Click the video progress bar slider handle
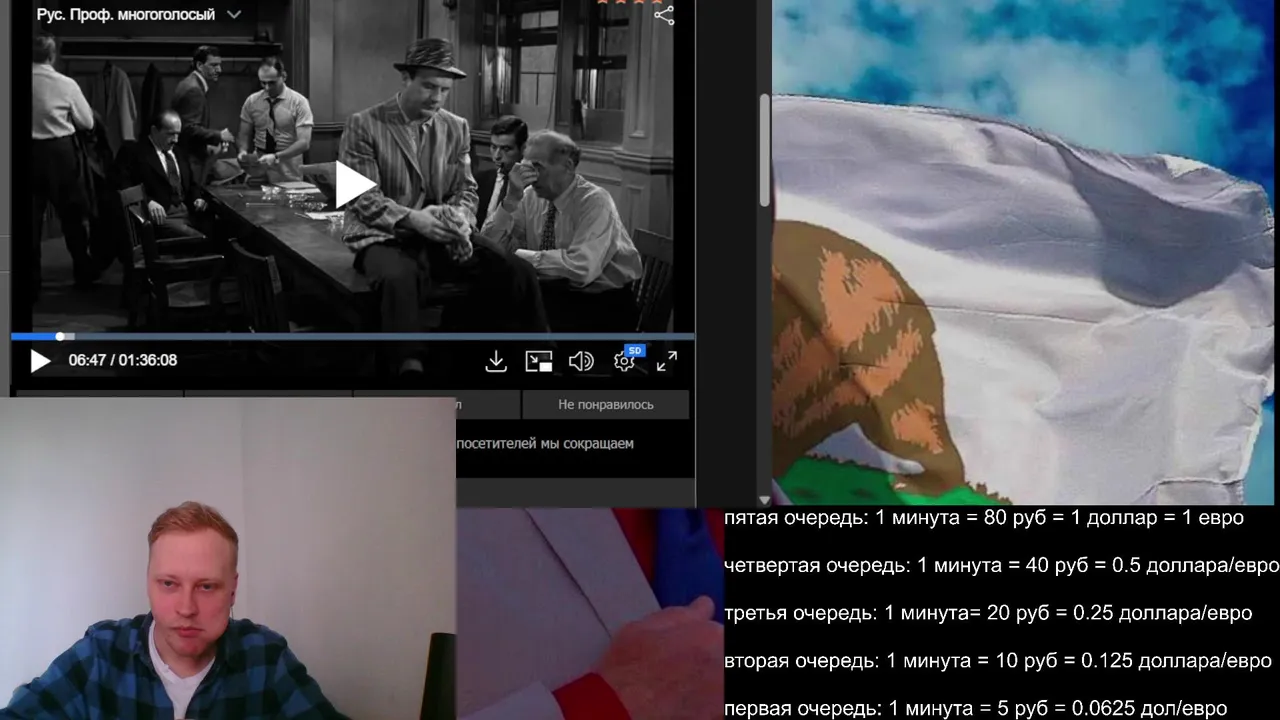Viewport: 1280px width, 720px height. [60, 337]
